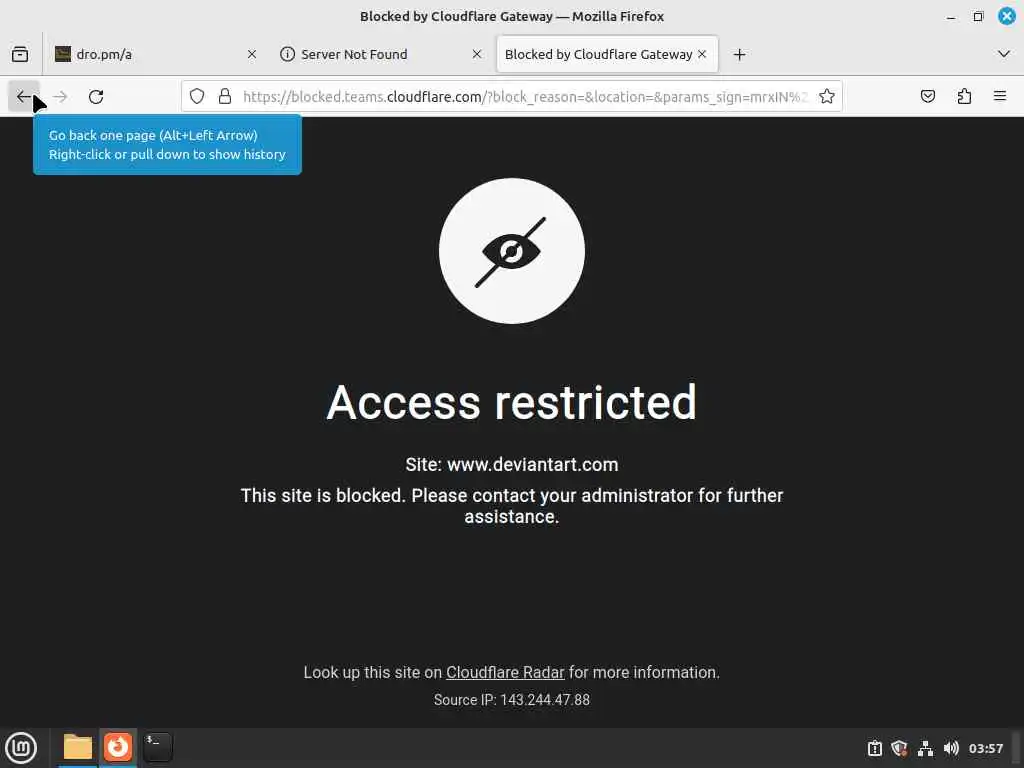Open the Firefox View recent browsing button
Image resolution: width=1024 pixels, height=768 pixels.
[x=20, y=54]
